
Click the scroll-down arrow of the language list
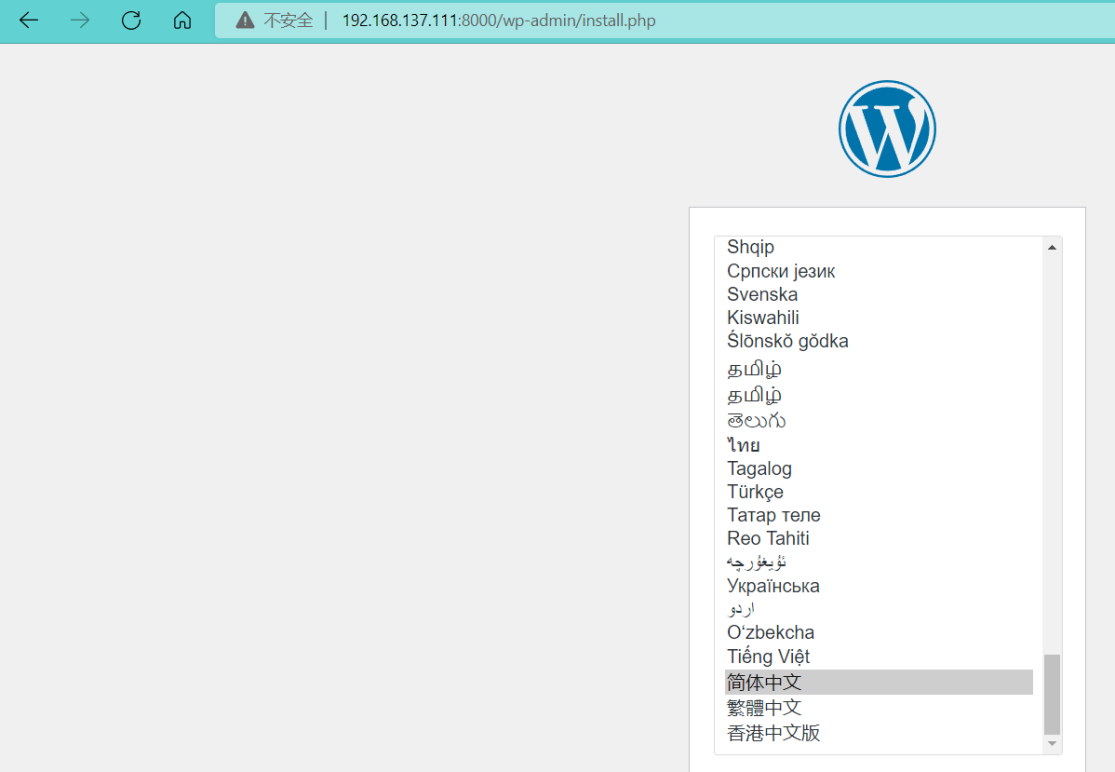coord(1052,744)
